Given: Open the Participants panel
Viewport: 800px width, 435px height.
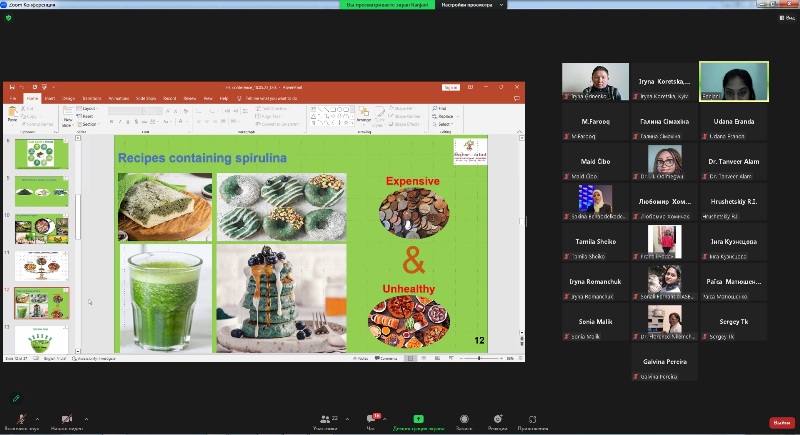Looking at the screenshot, I should [x=325, y=419].
